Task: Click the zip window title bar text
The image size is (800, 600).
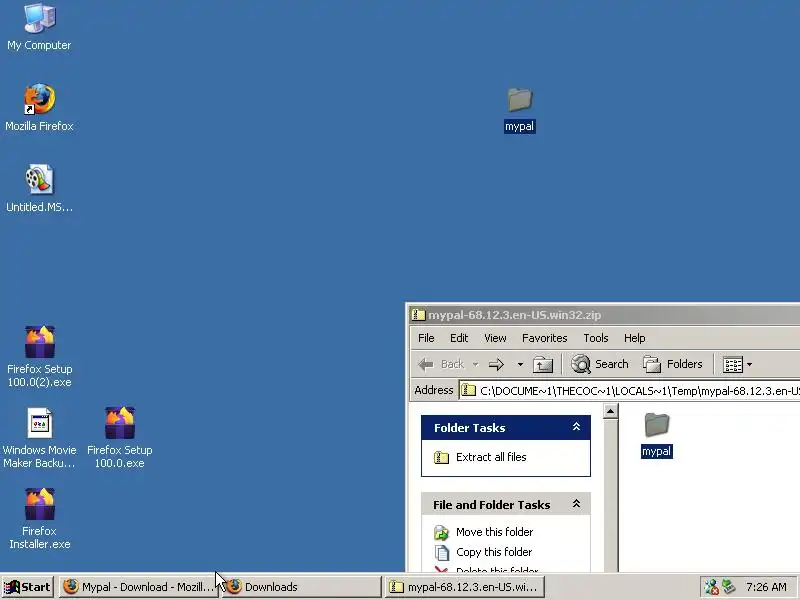Action: tap(514, 315)
